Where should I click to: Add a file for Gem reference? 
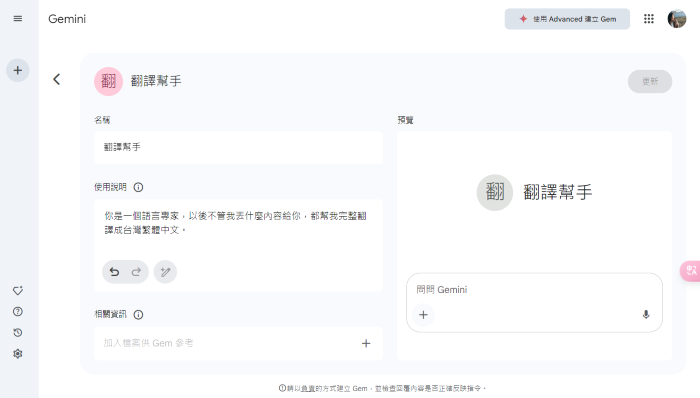click(x=366, y=343)
